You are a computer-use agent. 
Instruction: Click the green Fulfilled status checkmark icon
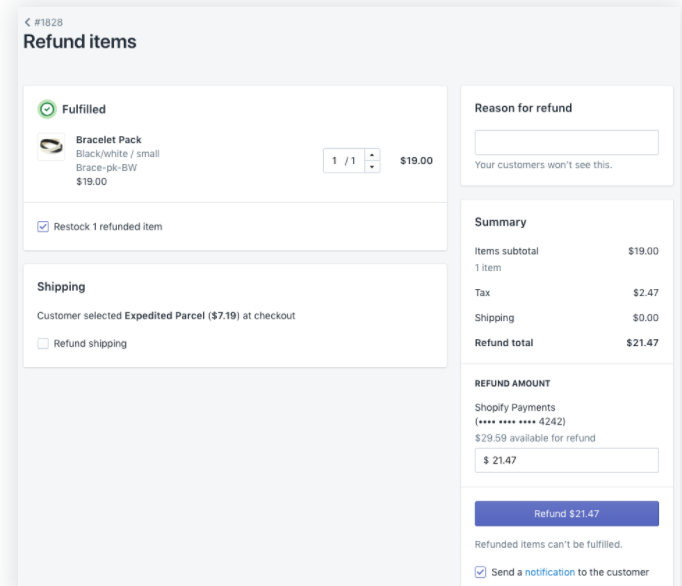click(x=47, y=109)
